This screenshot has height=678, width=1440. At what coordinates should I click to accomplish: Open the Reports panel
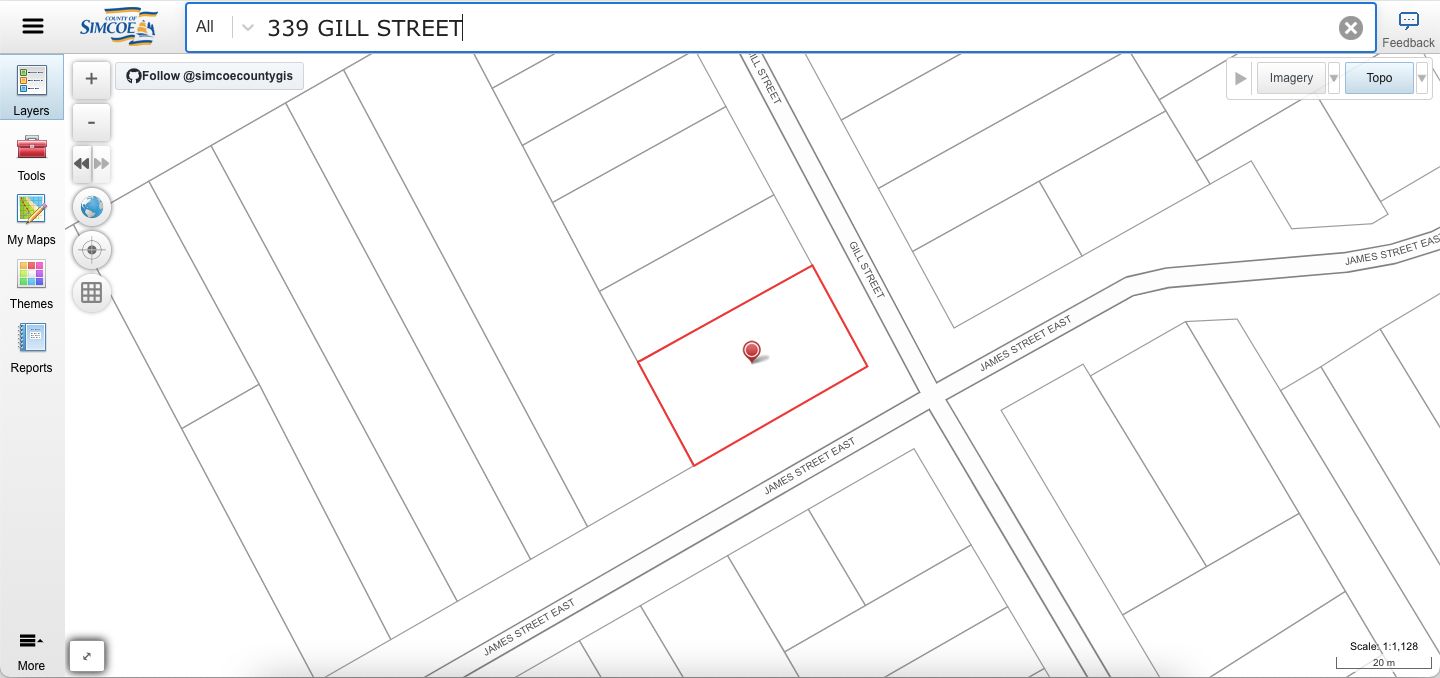coord(32,349)
